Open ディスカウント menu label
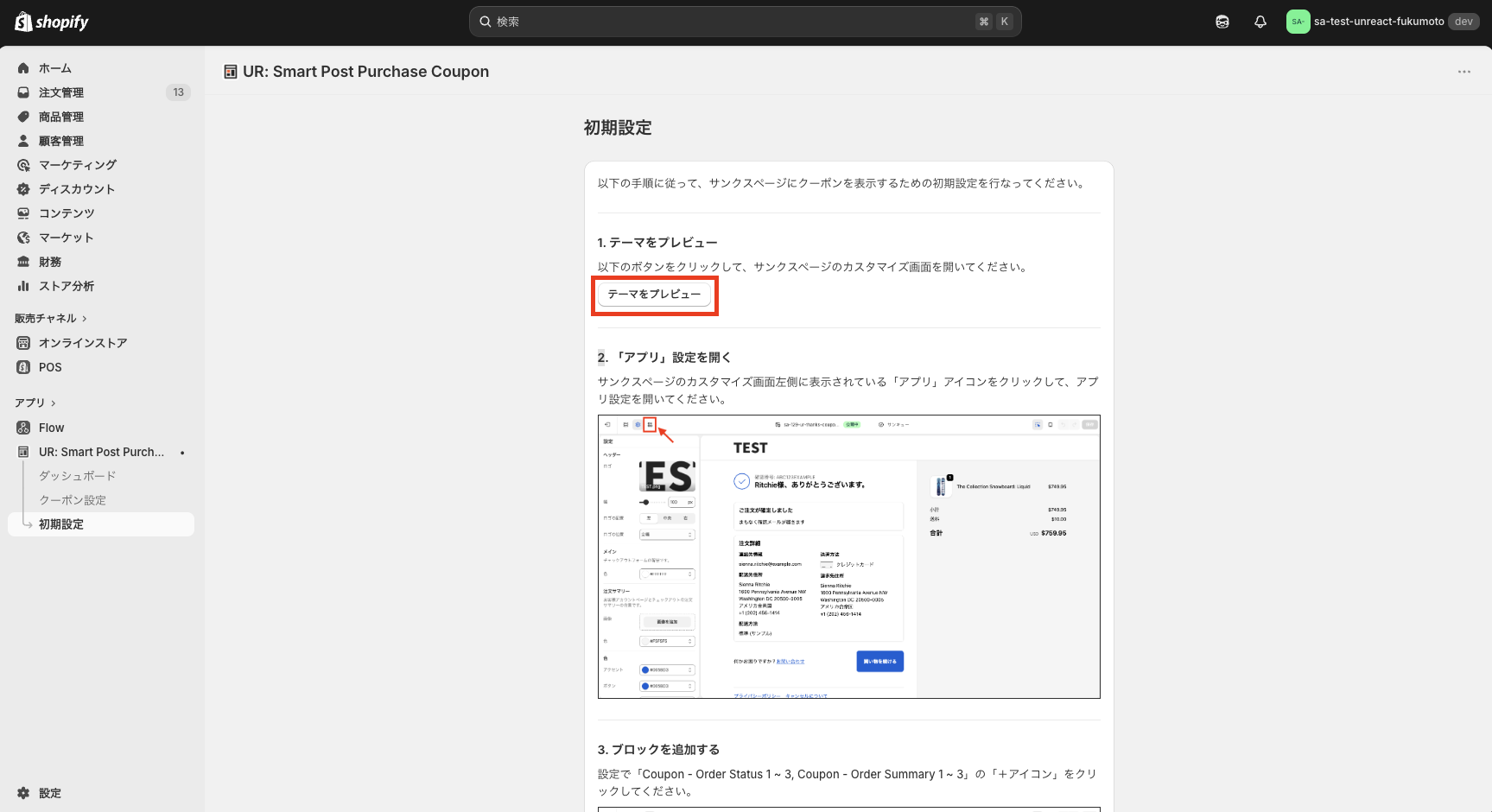 pyautogui.click(x=77, y=189)
